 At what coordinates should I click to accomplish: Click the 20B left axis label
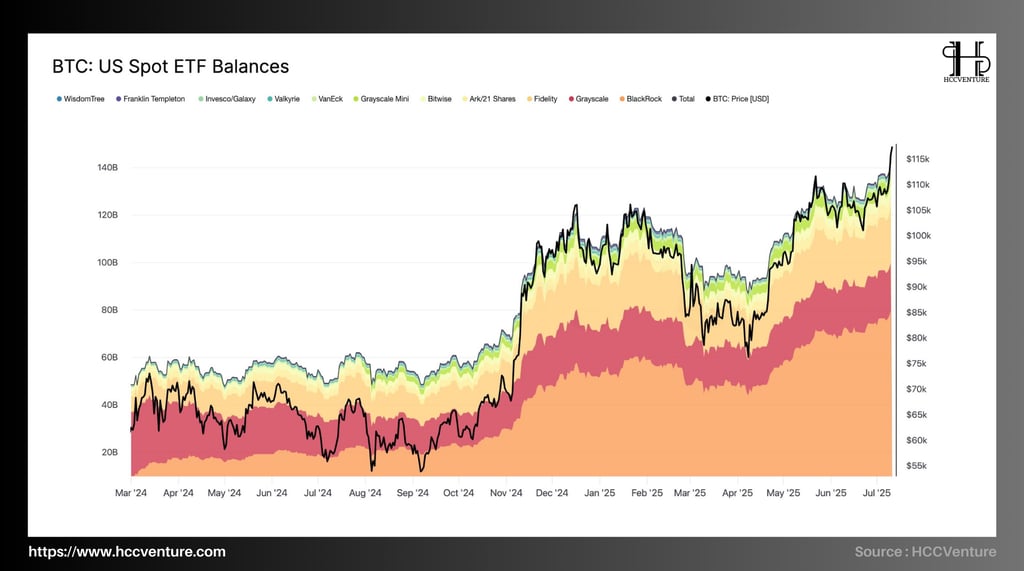coord(110,452)
